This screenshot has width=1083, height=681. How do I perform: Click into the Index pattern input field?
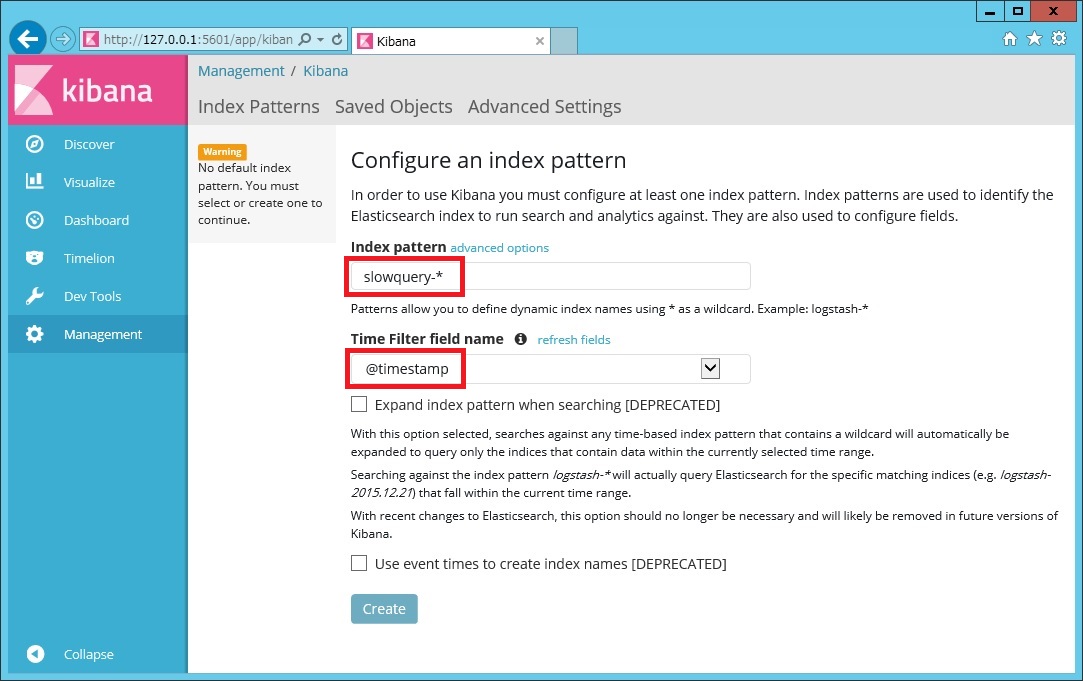550,276
